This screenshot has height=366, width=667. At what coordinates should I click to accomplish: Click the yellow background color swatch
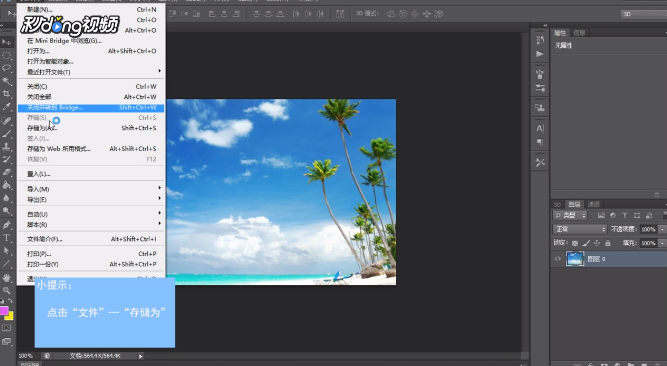10,316
